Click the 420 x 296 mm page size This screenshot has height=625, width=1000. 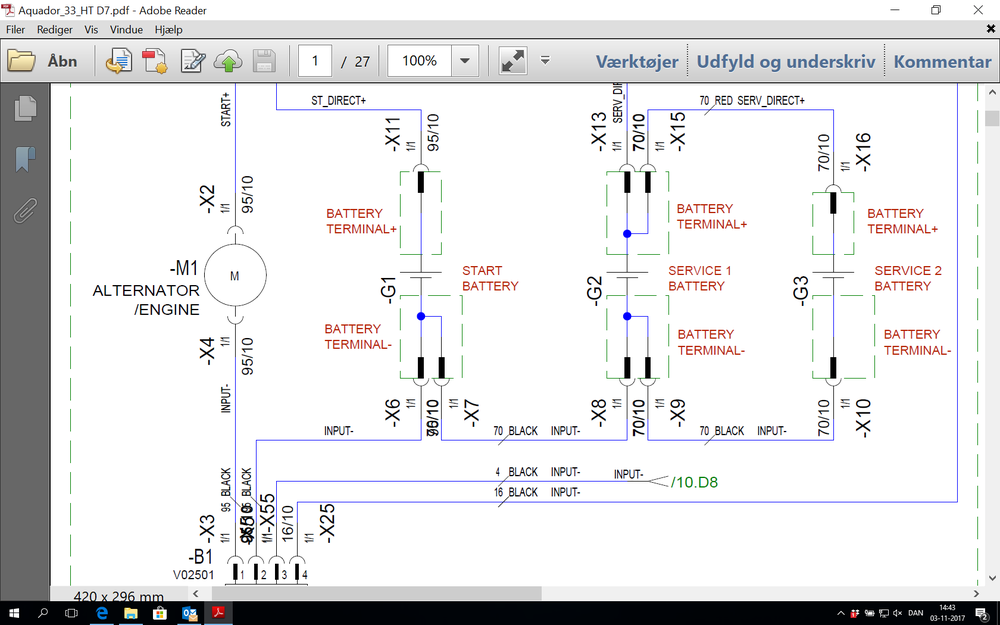coord(119,597)
